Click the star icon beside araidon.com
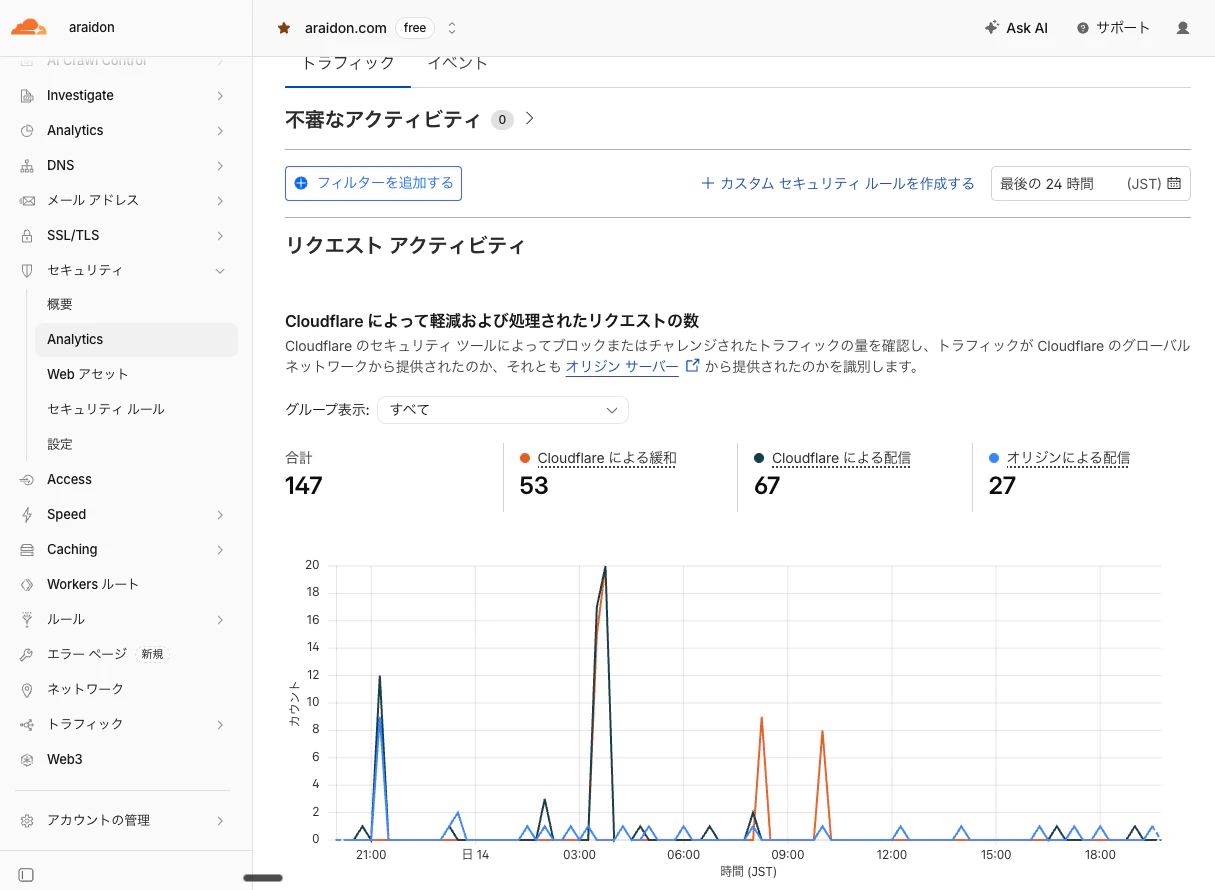This screenshot has height=890, width=1215. point(284,28)
